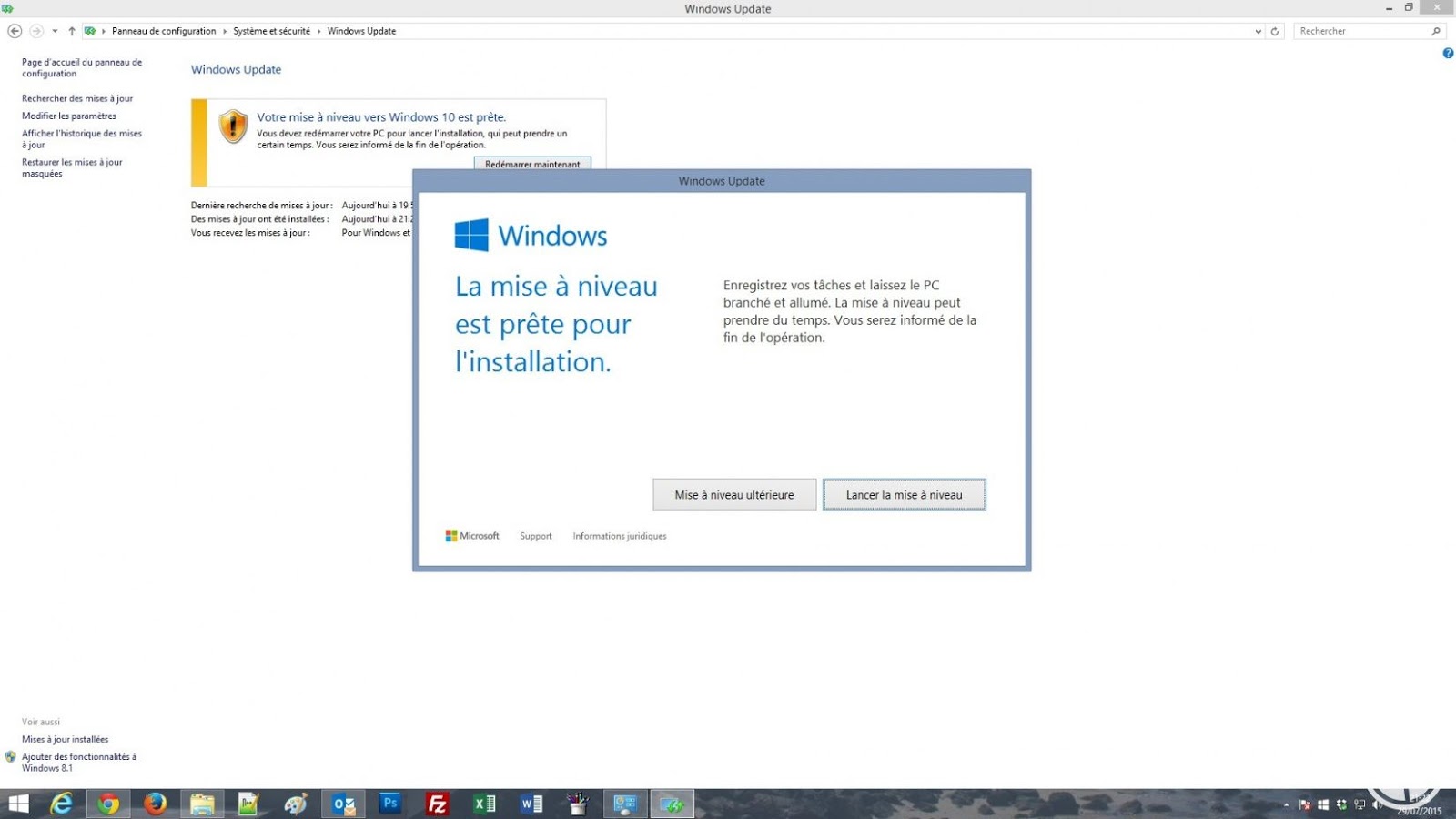Expand arrow after Système et sécurité
The image size is (1456, 819).
pos(318,31)
